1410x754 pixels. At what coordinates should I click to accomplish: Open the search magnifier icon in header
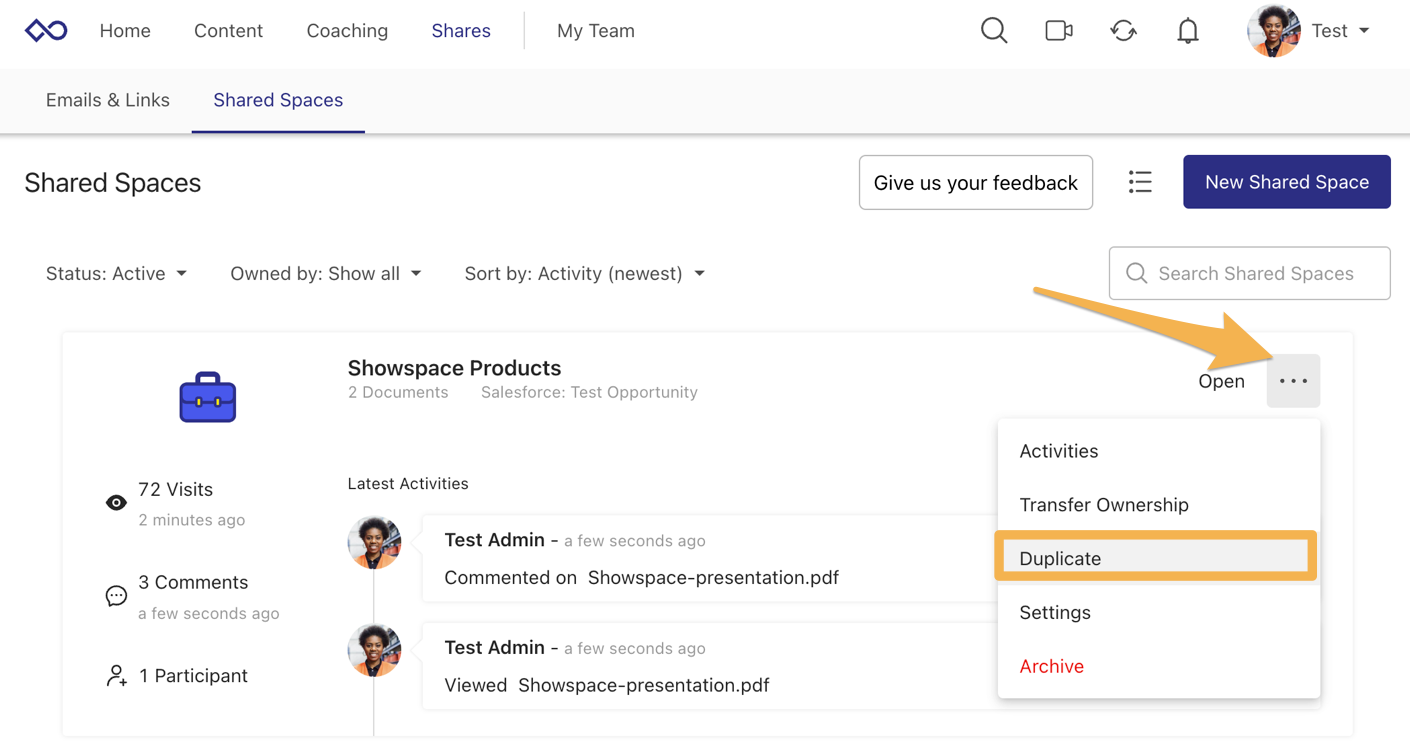pos(994,31)
